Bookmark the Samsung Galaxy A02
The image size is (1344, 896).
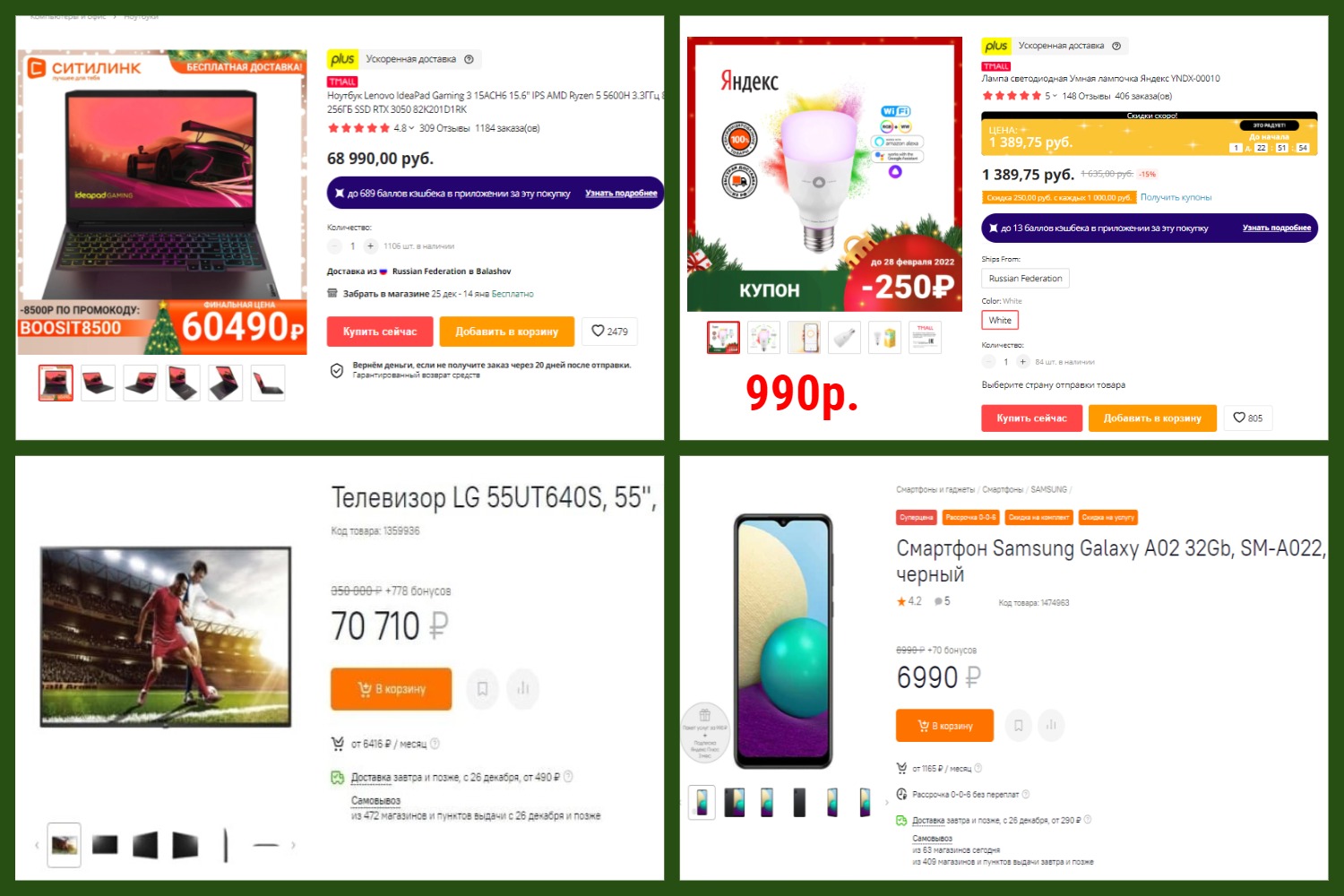[x=1018, y=726]
